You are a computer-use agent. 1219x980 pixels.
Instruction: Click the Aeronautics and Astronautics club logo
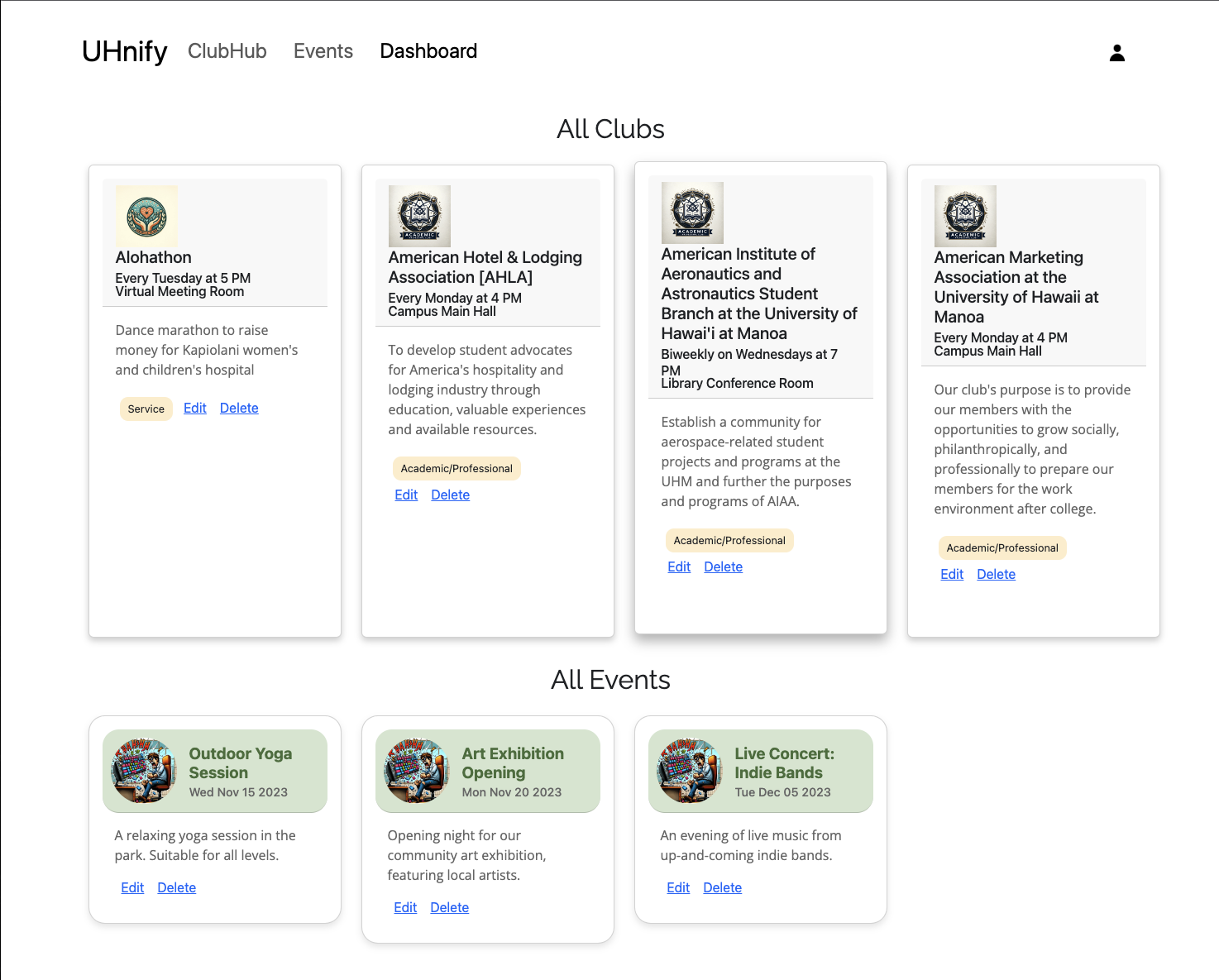pyautogui.click(x=692, y=213)
